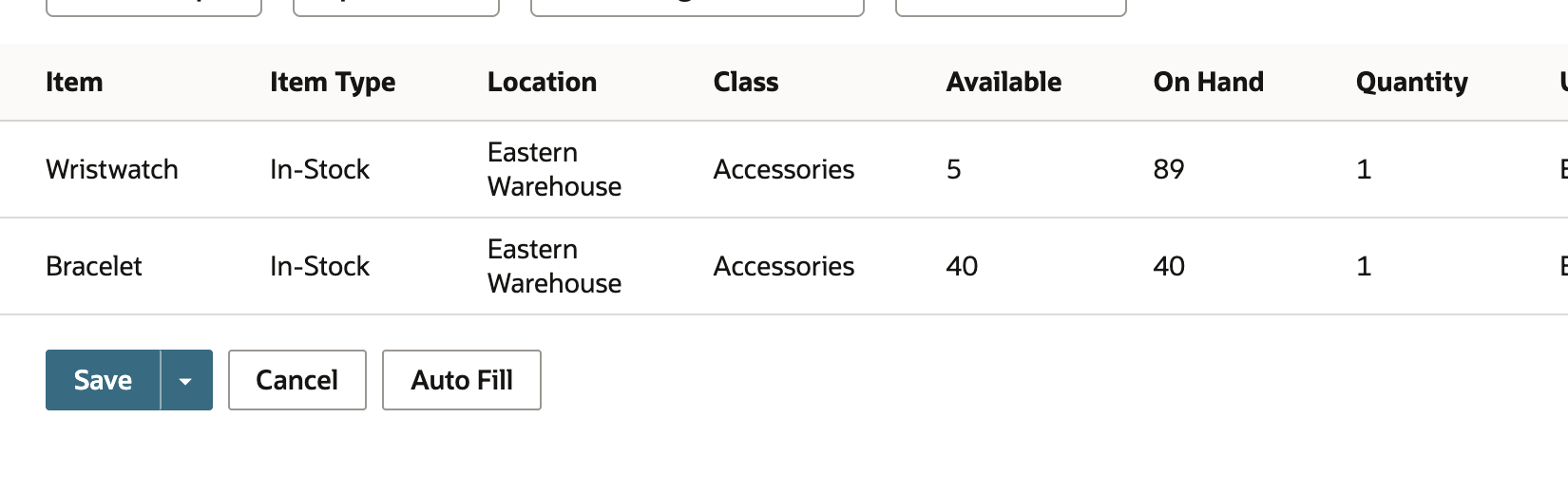This screenshot has width=1568, height=494.
Task: Click the Location column header
Action: (542, 83)
